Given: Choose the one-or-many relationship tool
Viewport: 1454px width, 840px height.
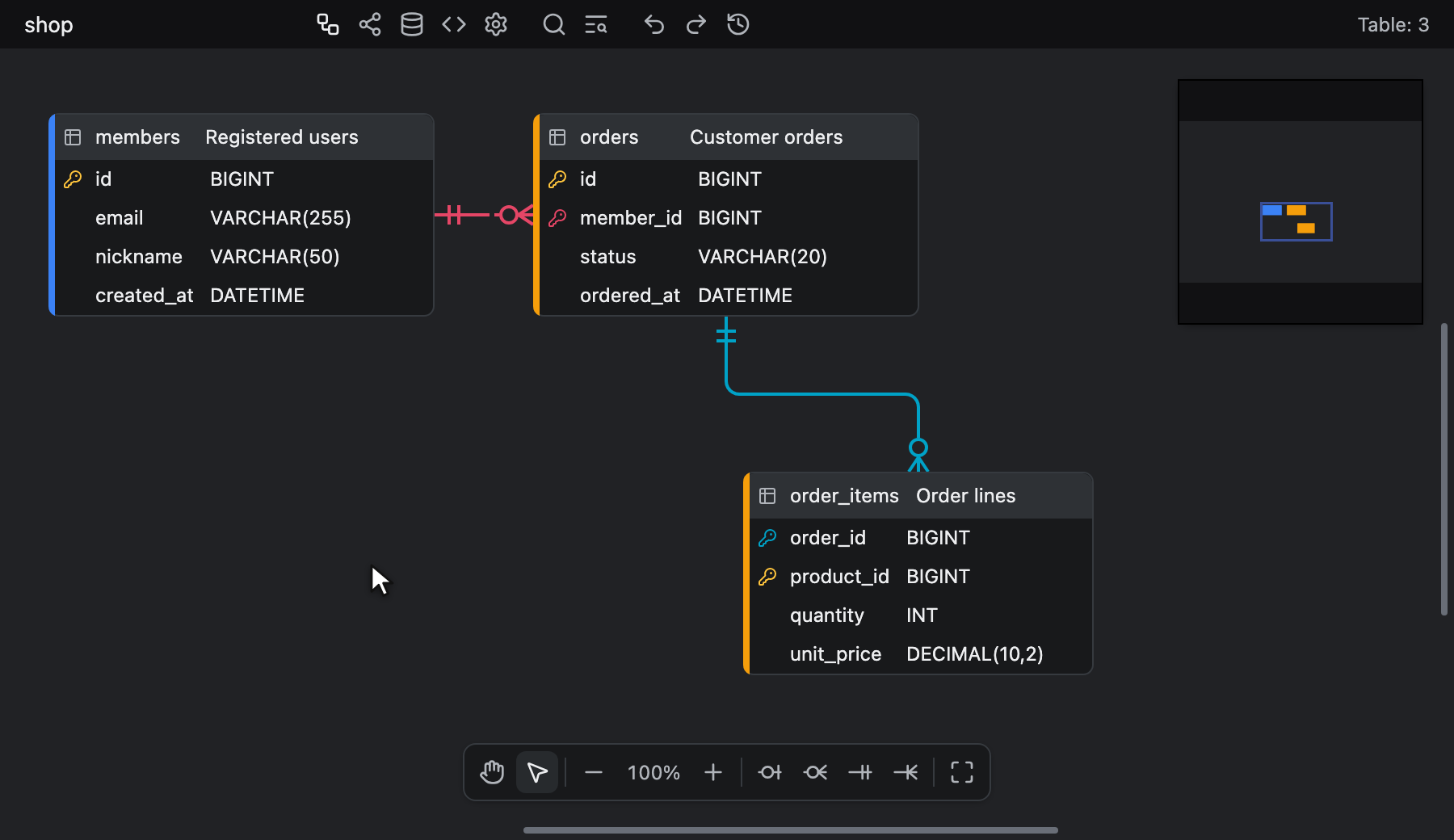Looking at the screenshot, I should click(x=906, y=772).
